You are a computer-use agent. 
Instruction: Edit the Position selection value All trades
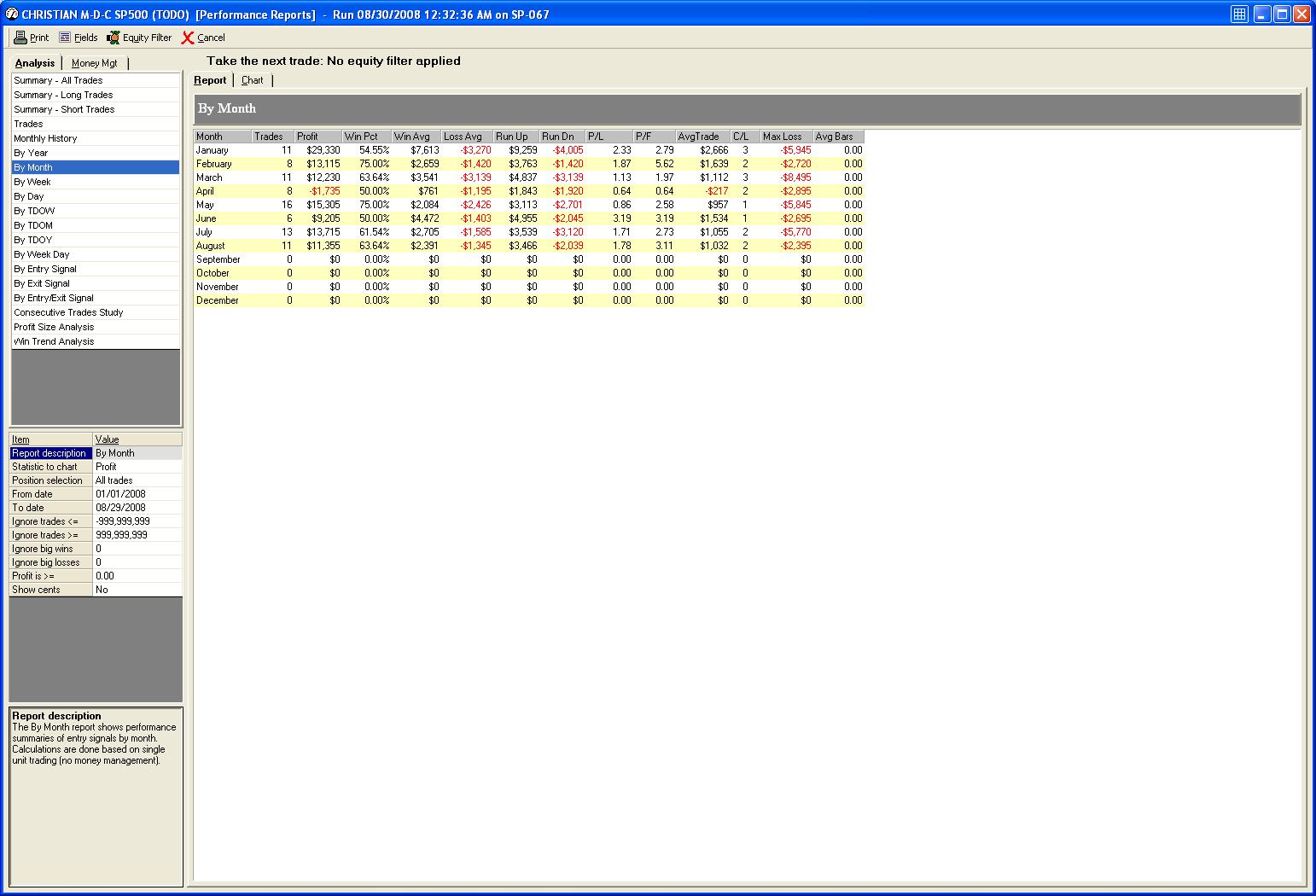click(137, 480)
